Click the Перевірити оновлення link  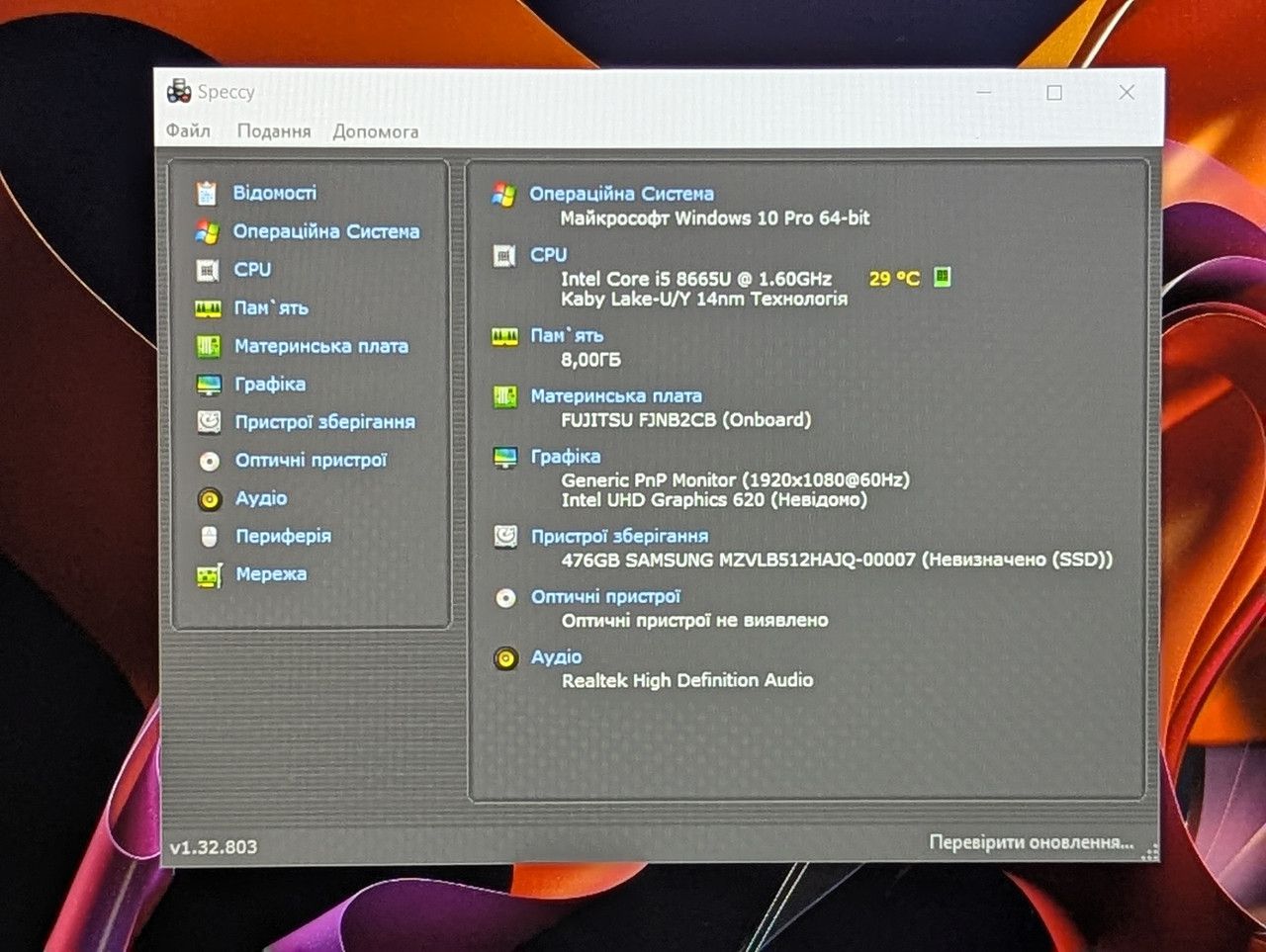tap(1031, 842)
